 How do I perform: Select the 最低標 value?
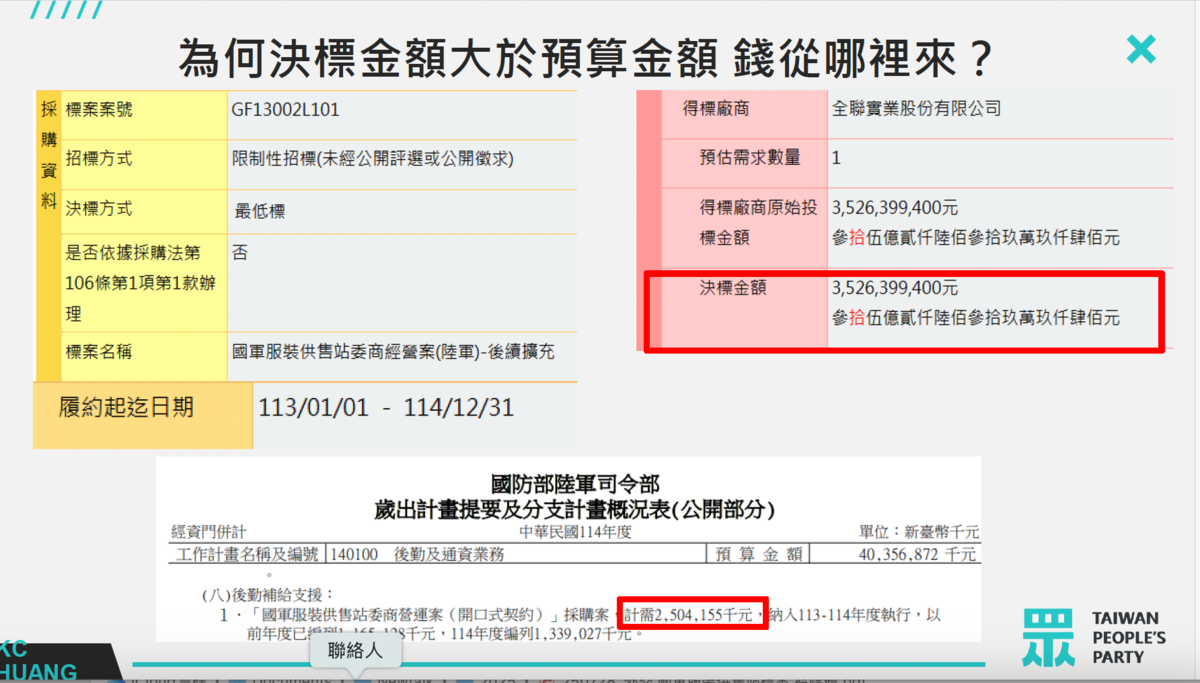point(260,211)
